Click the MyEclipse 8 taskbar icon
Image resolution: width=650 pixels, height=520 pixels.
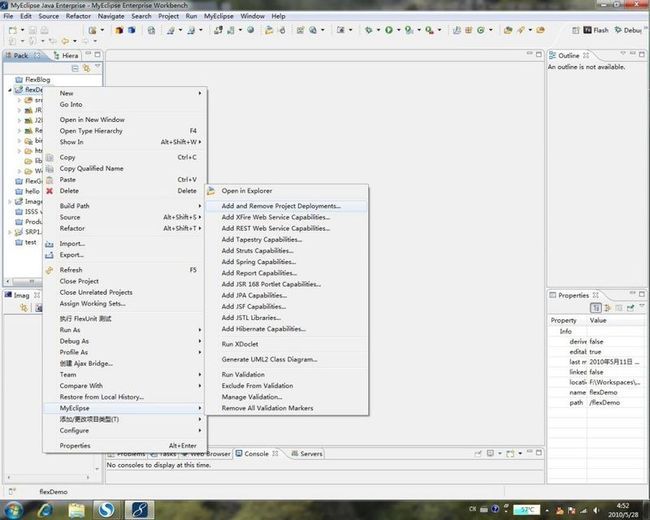tap(140, 510)
